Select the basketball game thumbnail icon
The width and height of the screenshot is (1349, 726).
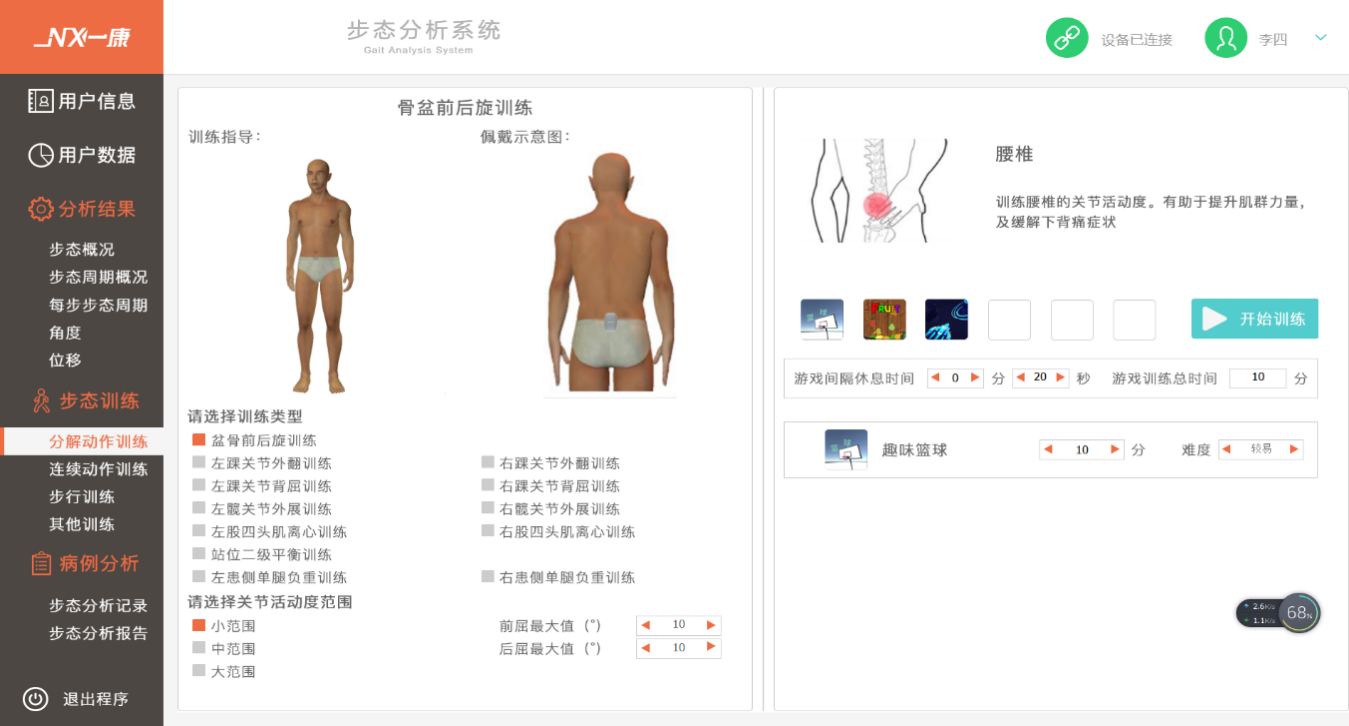point(822,320)
